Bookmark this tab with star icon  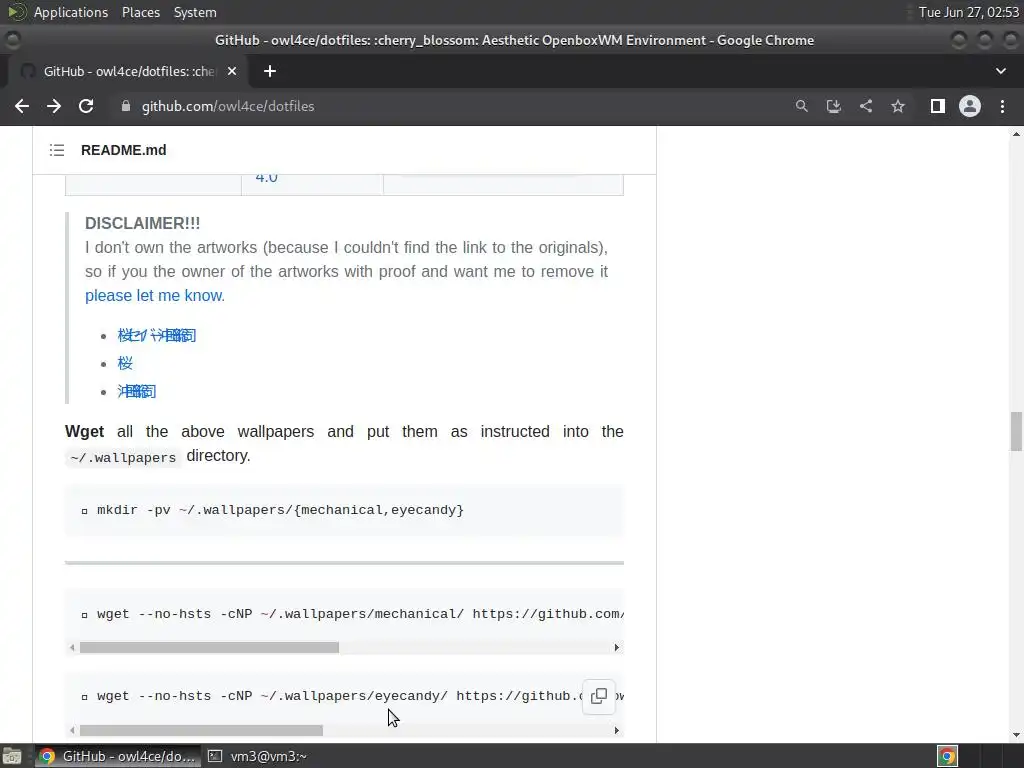[x=898, y=106]
